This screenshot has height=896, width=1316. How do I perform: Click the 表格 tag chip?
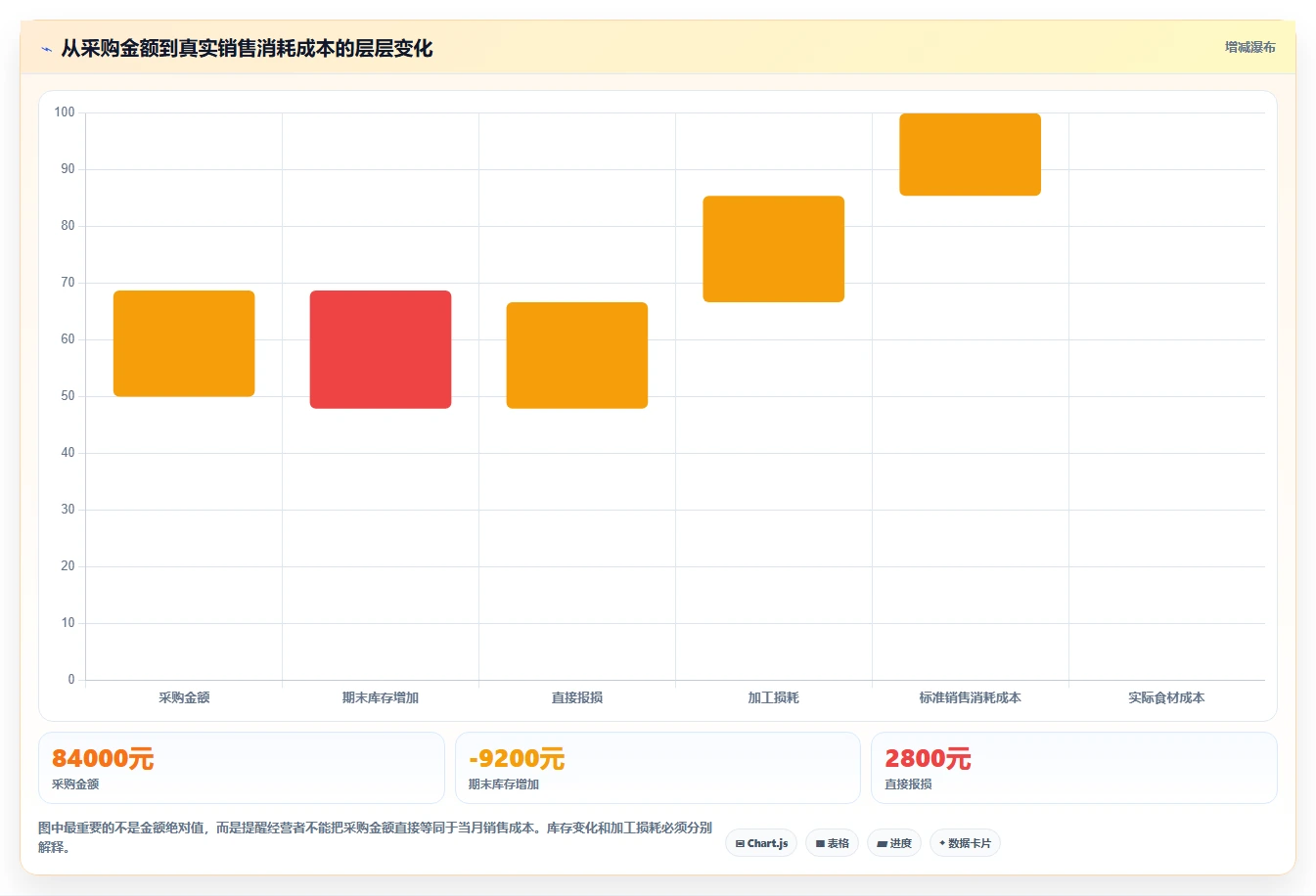pos(832,843)
